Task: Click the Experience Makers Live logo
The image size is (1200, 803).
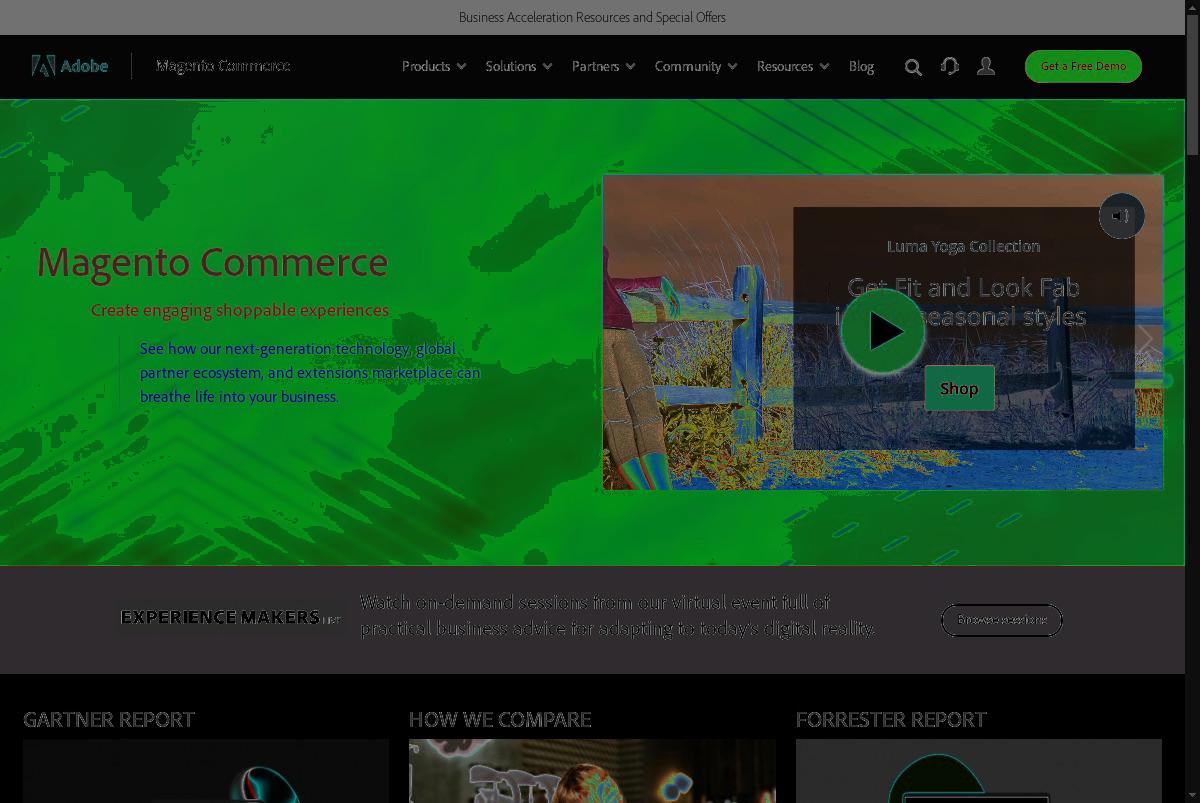Action: point(230,617)
